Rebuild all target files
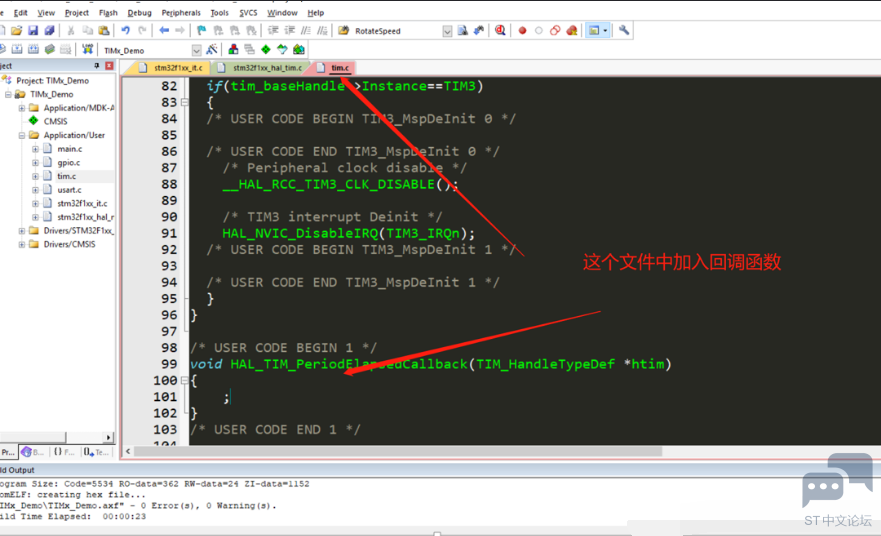The width and height of the screenshot is (881, 536). point(33,49)
